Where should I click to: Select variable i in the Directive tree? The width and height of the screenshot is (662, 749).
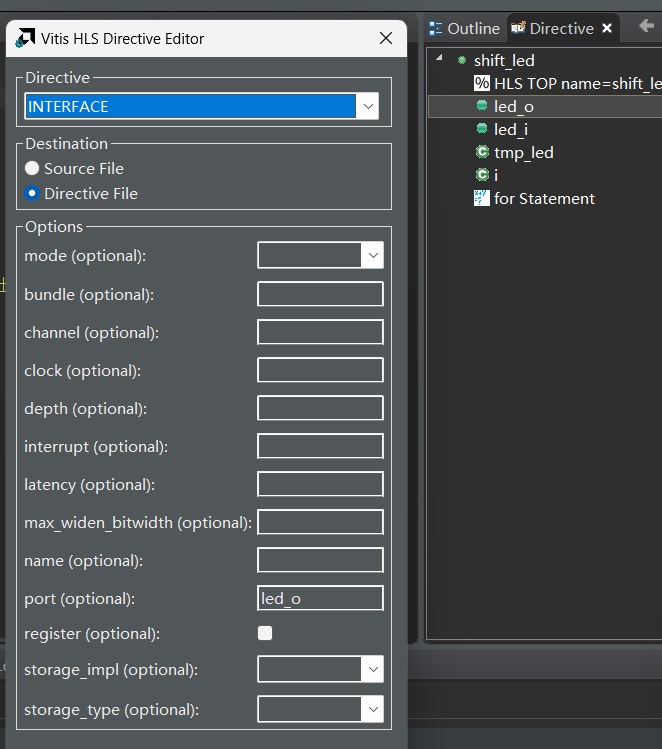tap(496, 175)
